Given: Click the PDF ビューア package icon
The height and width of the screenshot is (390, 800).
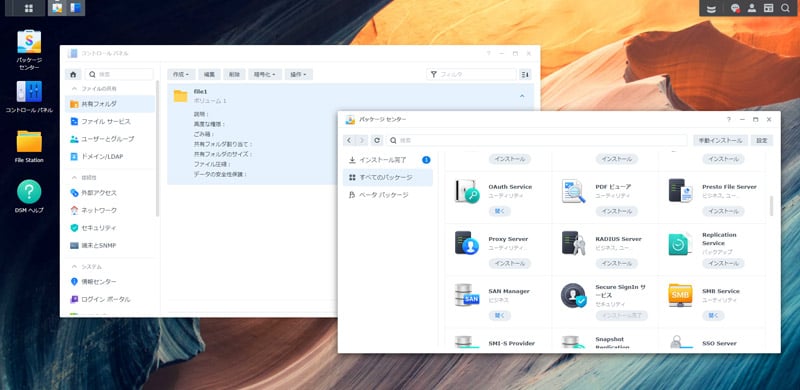Looking at the screenshot, I should point(573,191).
